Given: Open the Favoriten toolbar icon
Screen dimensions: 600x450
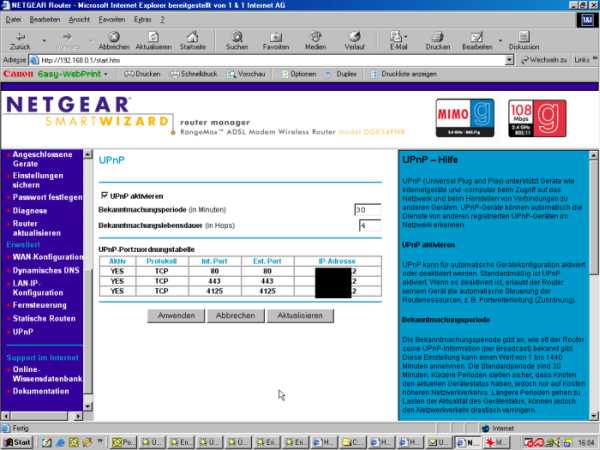Looking at the screenshot, I should coord(276,41).
